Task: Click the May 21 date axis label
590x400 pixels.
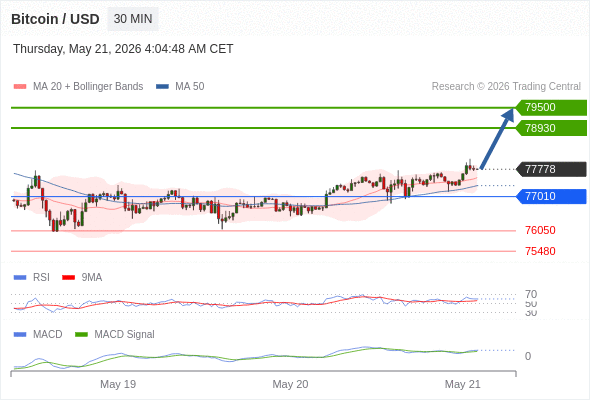Action: tap(462, 384)
